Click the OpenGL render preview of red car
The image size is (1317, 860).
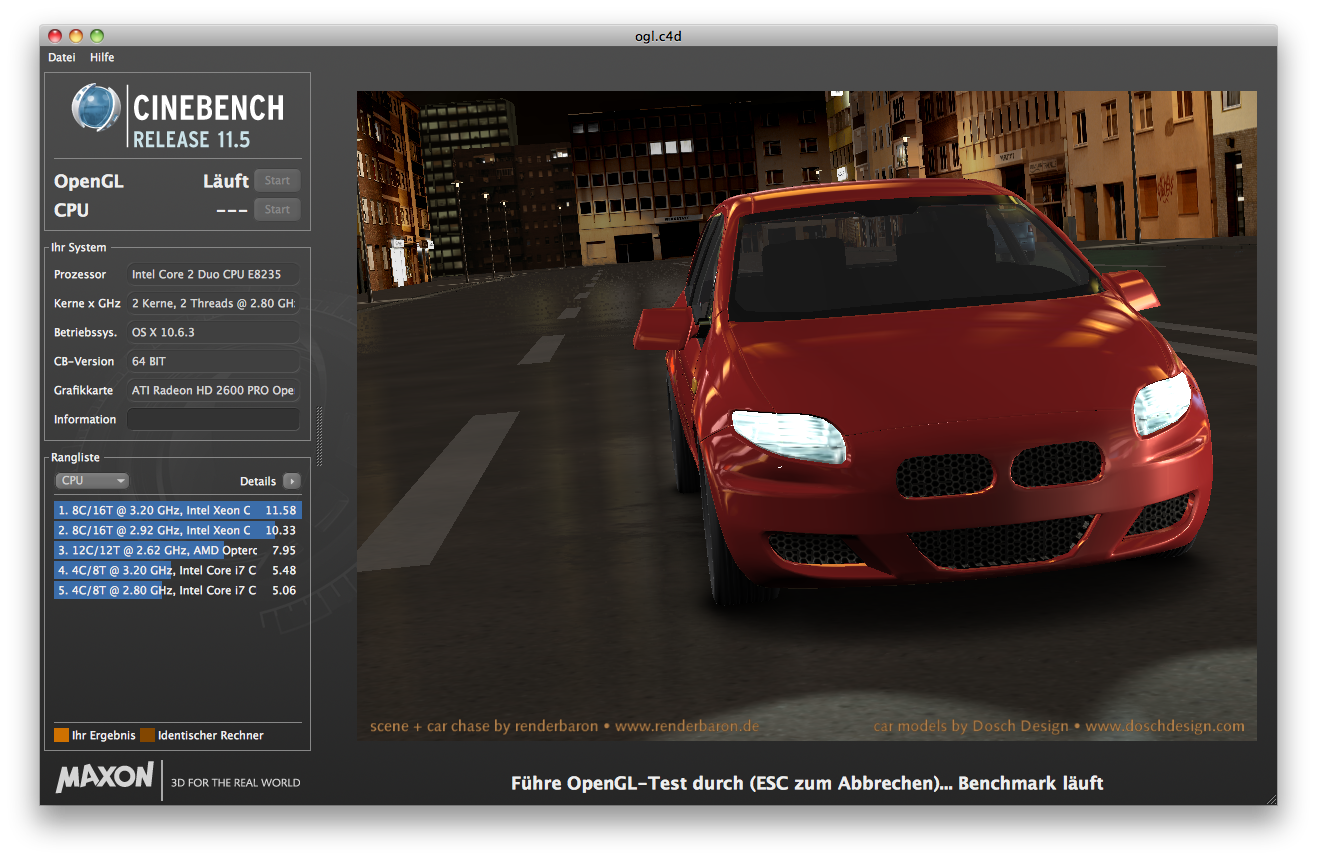pos(807,416)
